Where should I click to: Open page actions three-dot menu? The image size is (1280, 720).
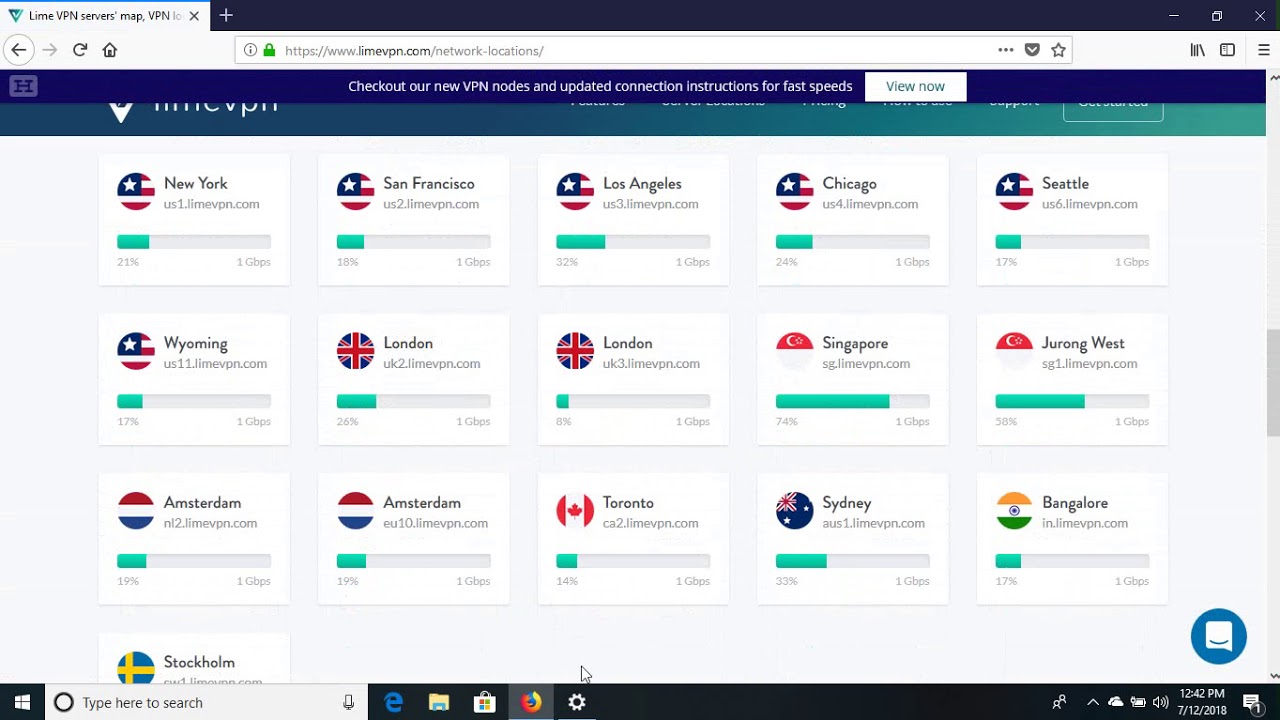tap(1006, 50)
